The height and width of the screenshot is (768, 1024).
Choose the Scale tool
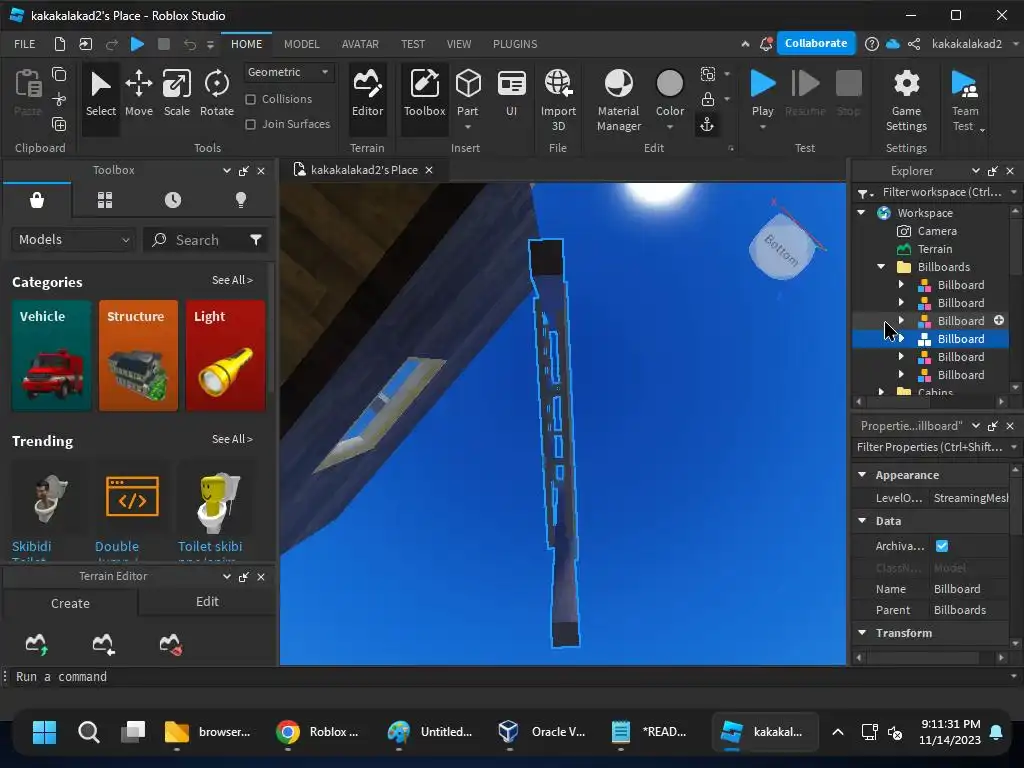pyautogui.click(x=177, y=95)
